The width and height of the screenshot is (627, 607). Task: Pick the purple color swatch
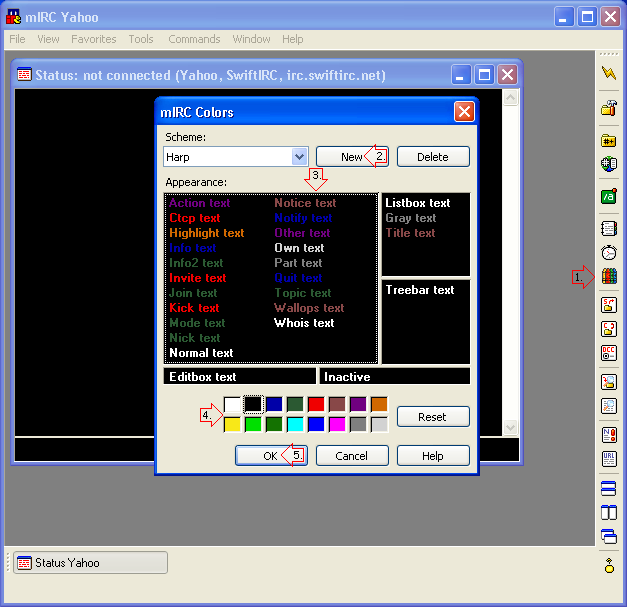358,404
